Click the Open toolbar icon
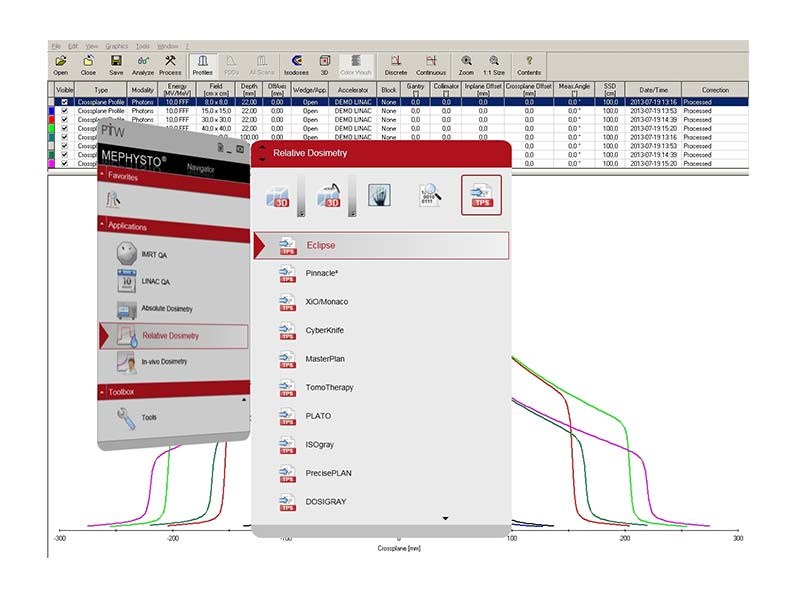The image size is (800, 600). [61, 65]
